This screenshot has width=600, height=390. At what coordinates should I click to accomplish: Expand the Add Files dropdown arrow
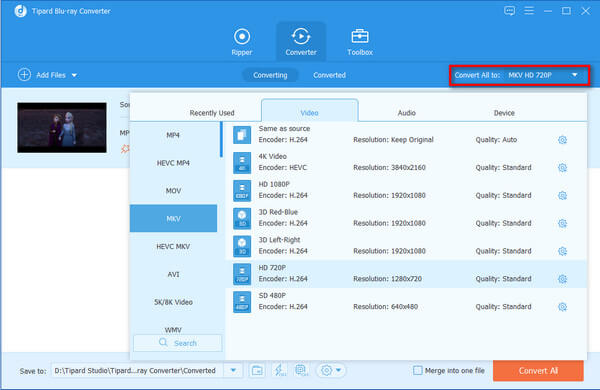[74, 75]
